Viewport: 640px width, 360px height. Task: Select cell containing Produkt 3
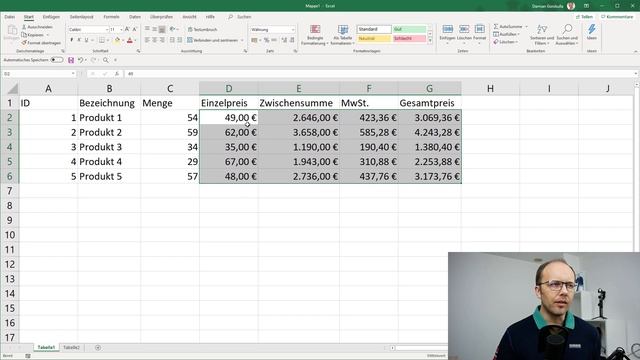tap(109, 147)
